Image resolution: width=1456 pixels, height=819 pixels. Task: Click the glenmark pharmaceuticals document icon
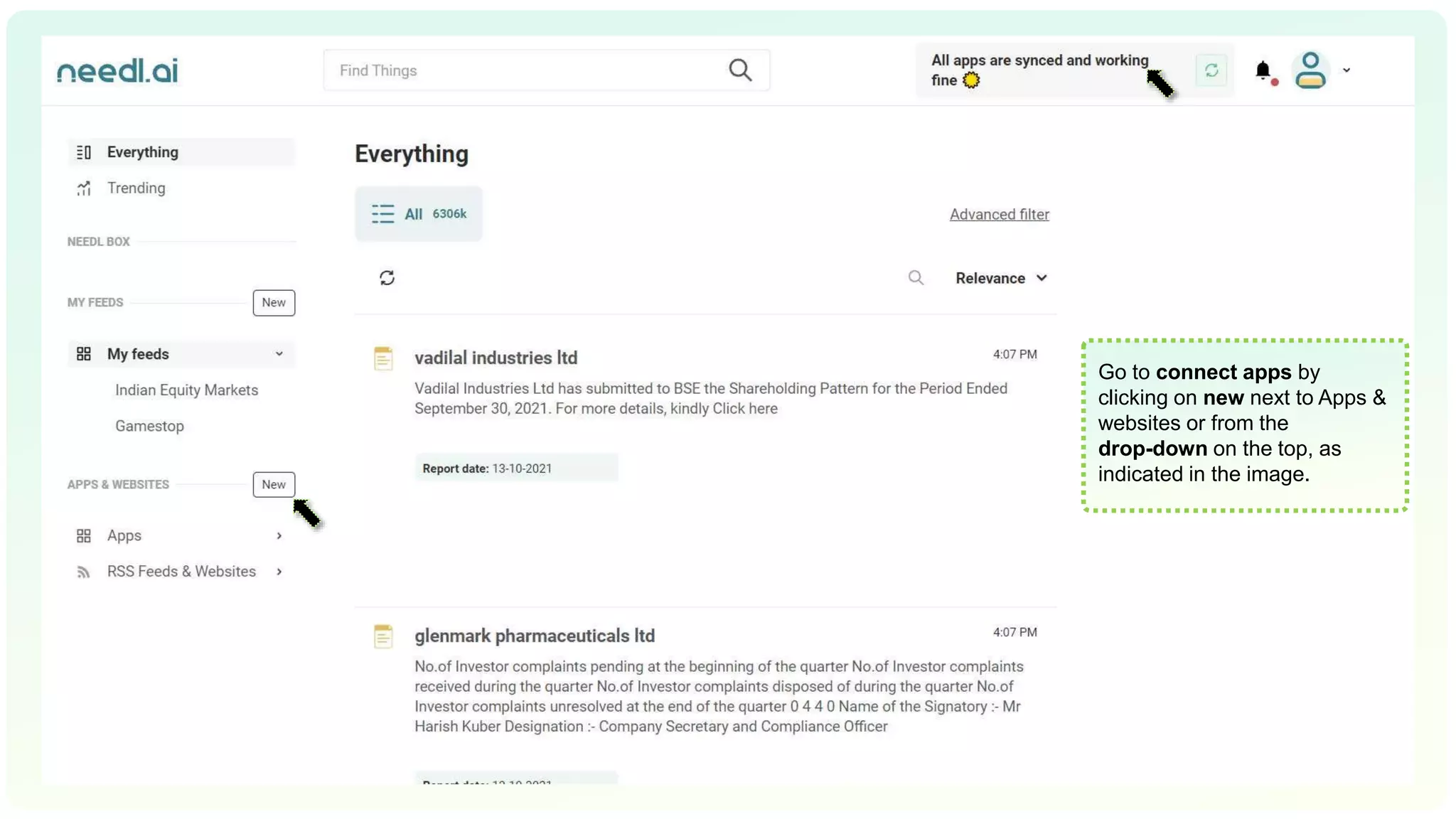click(383, 636)
